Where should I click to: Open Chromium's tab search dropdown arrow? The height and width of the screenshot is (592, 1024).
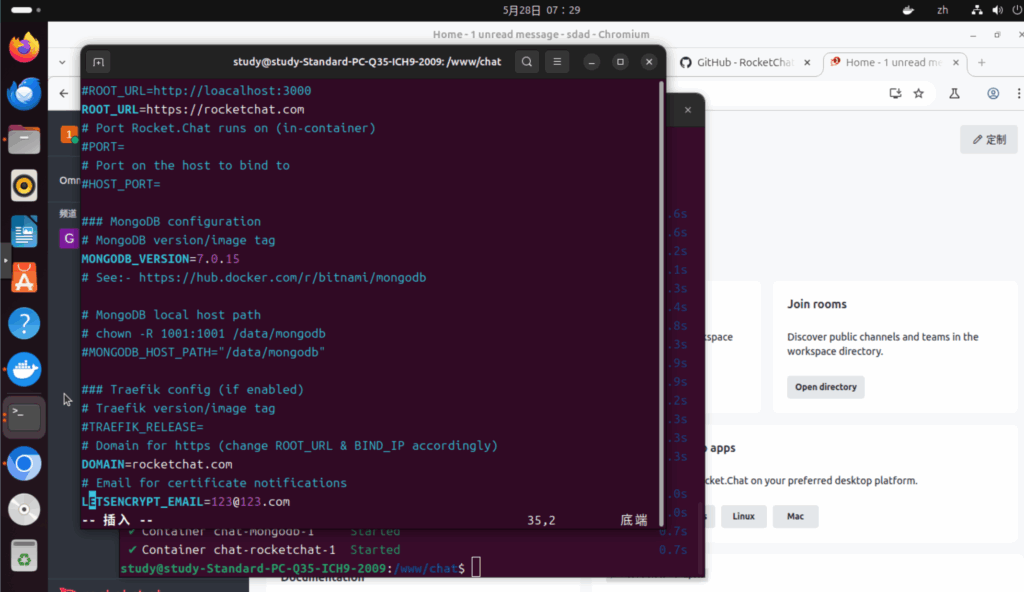[x=62, y=63]
